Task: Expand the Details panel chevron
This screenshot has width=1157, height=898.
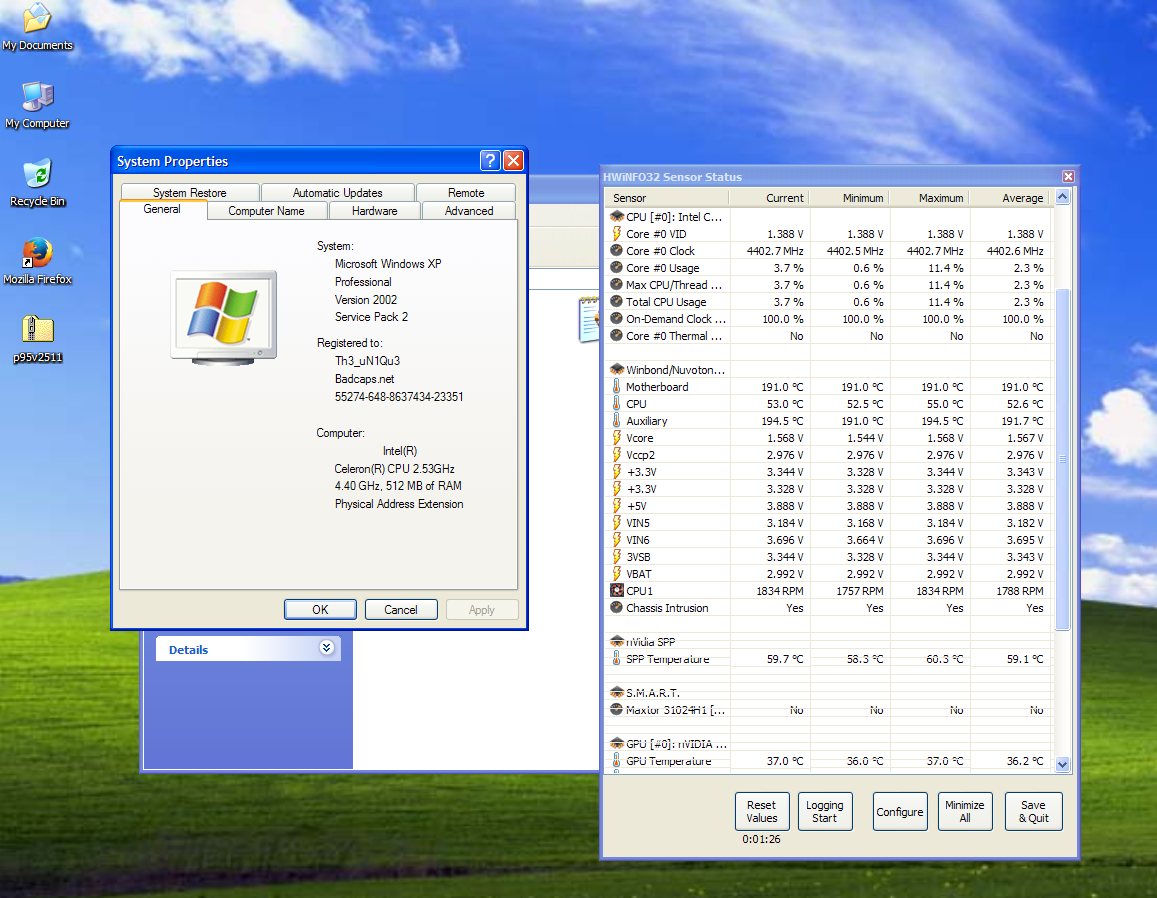Action: coord(326,648)
